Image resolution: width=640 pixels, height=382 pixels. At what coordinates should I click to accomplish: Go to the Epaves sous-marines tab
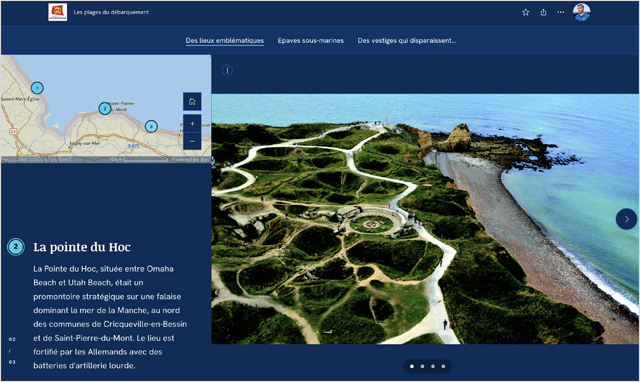tap(311, 40)
